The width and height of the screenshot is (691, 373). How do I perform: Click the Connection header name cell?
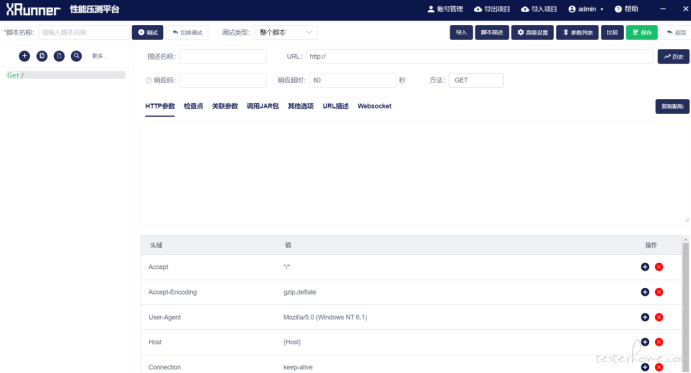pos(164,367)
